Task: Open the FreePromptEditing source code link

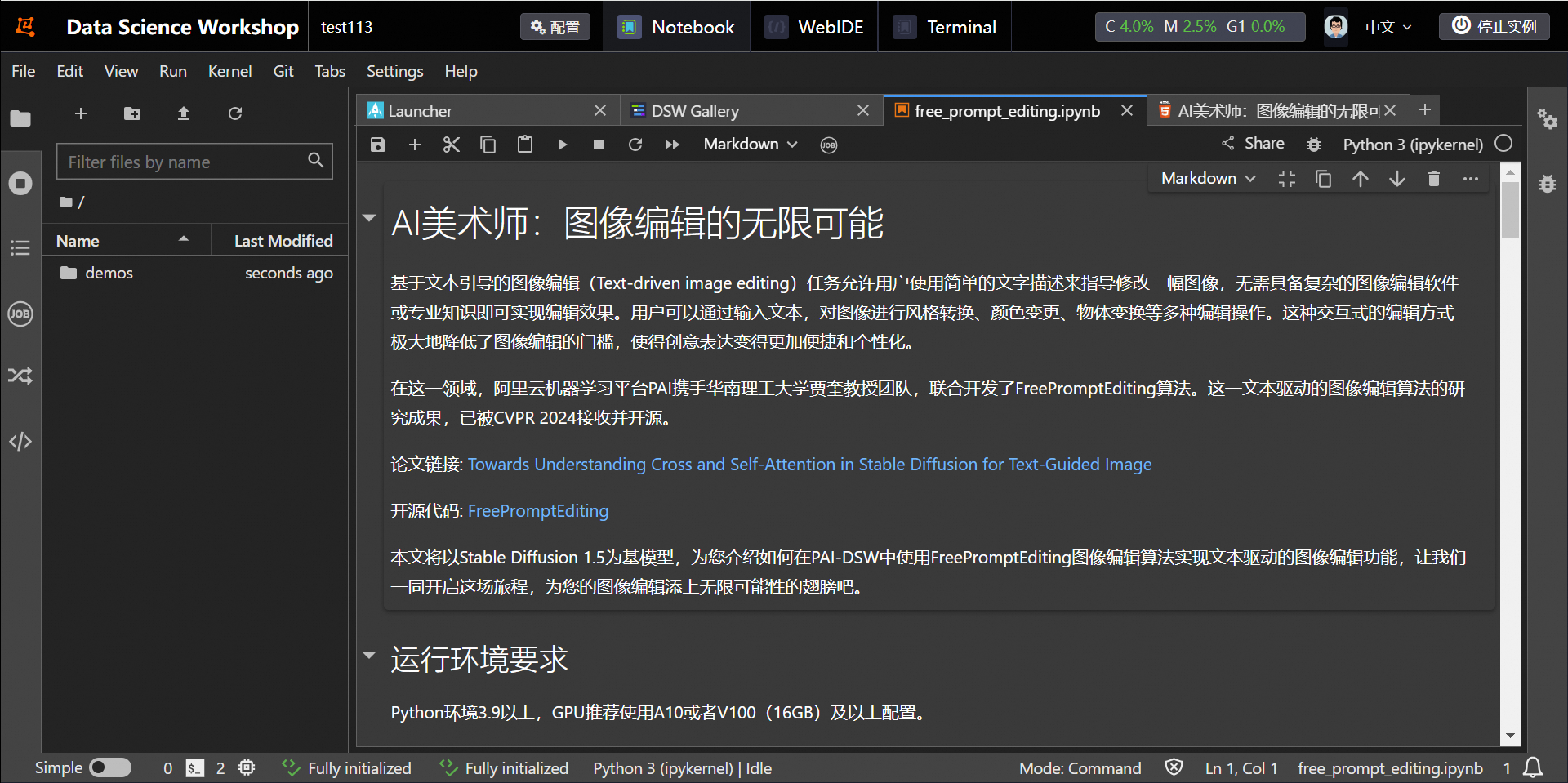Action: point(537,511)
